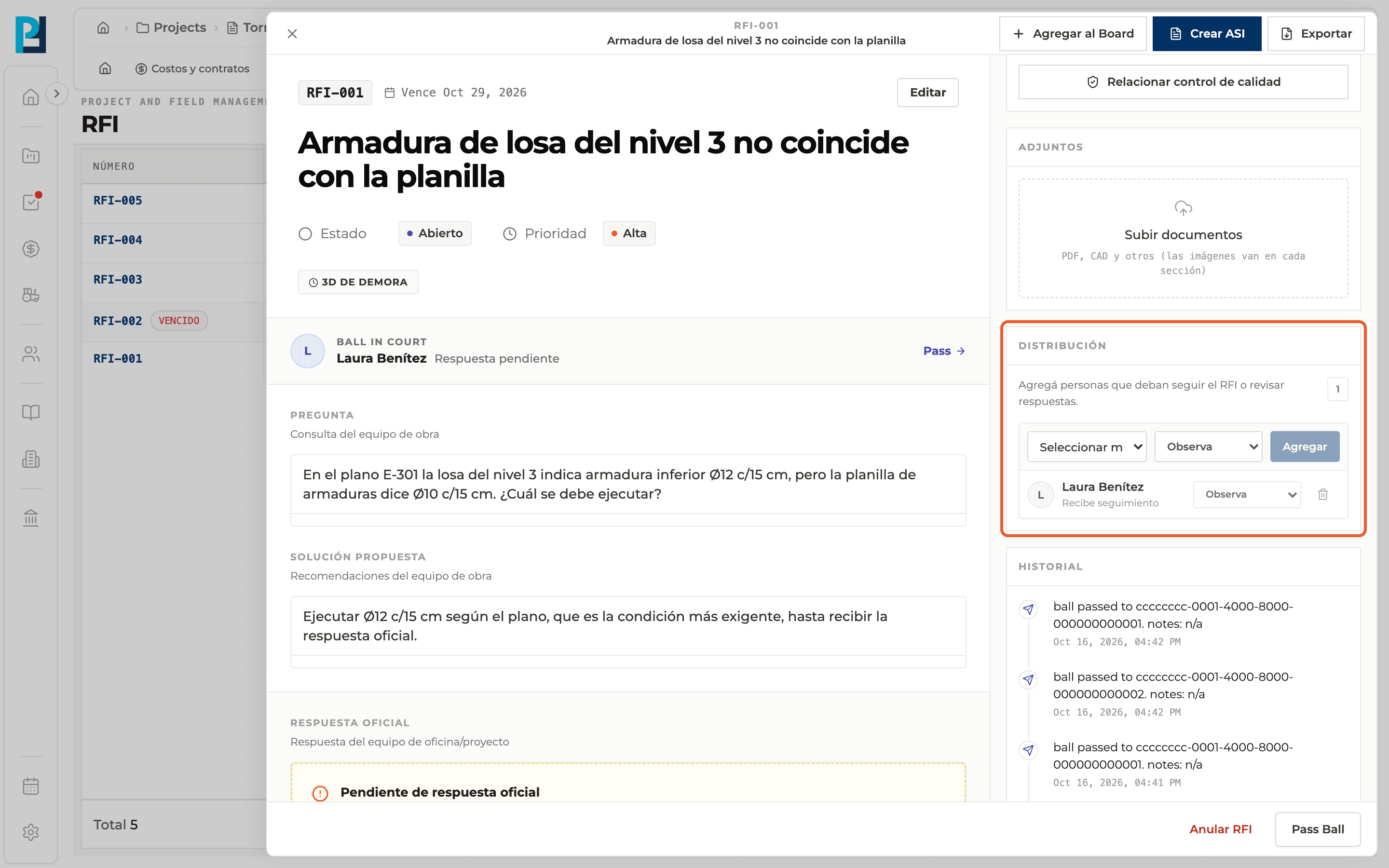
Task: Open the building documents icon in the sidebar
Action: (x=31, y=459)
